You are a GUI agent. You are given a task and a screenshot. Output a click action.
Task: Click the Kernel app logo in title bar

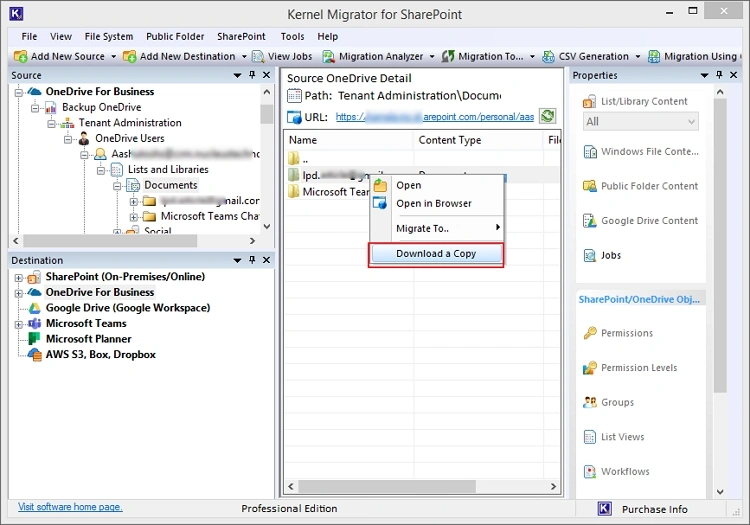pyautogui.click(x=16, y=13)
